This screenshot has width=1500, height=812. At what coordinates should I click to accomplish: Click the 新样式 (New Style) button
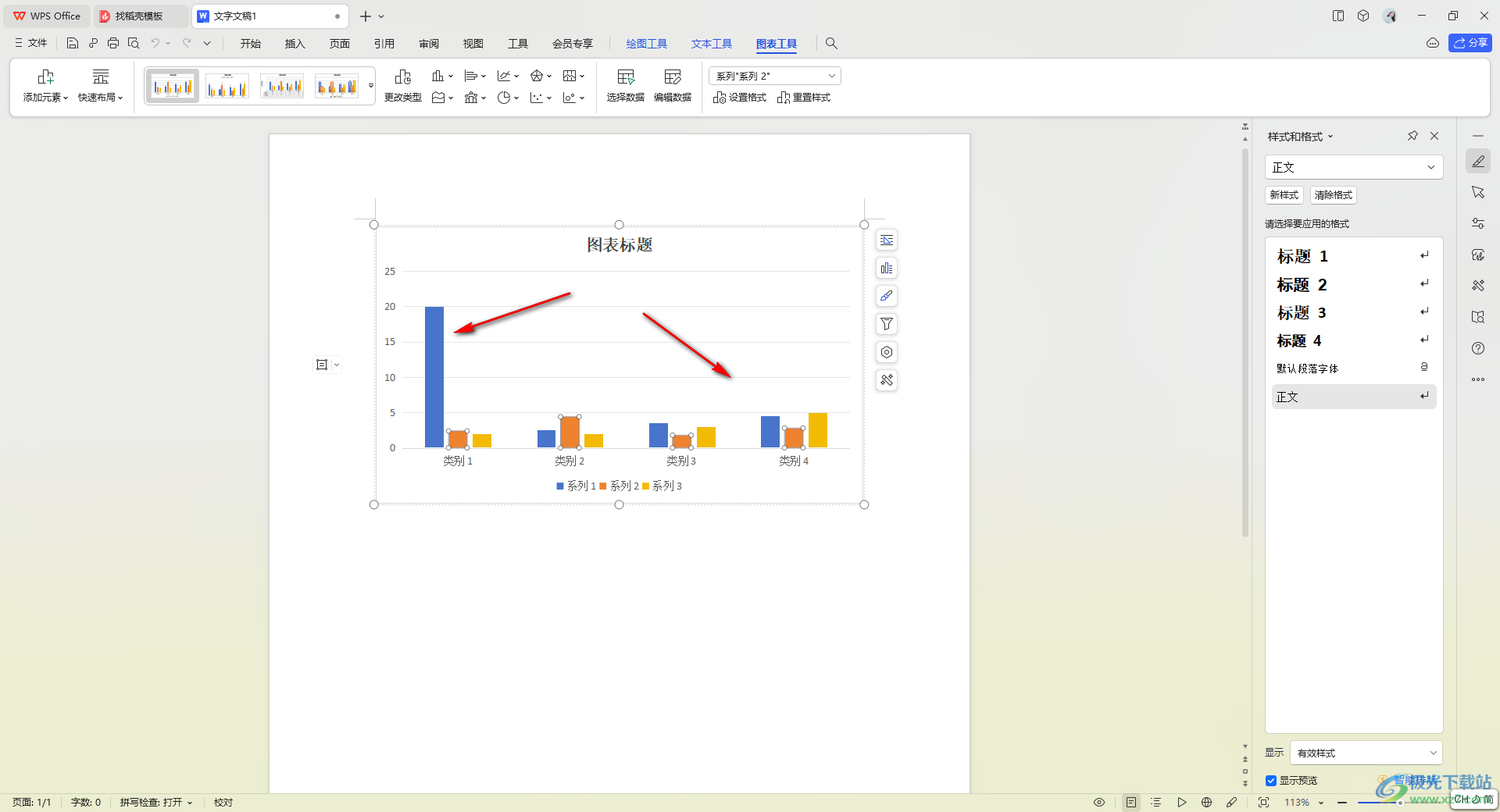click(x=1284, y=195)
